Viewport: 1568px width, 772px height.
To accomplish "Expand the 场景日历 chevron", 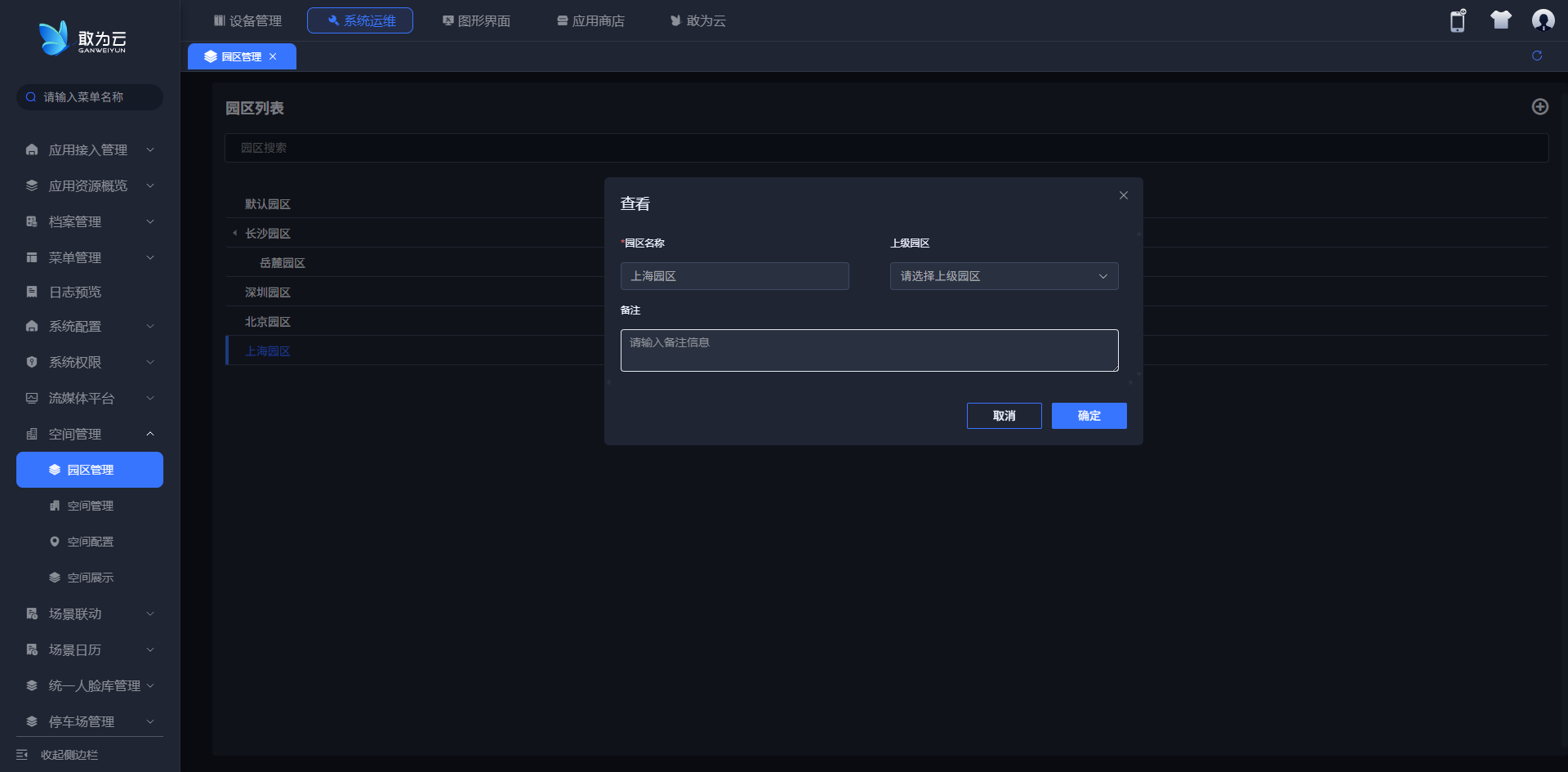I will [150, 649].
